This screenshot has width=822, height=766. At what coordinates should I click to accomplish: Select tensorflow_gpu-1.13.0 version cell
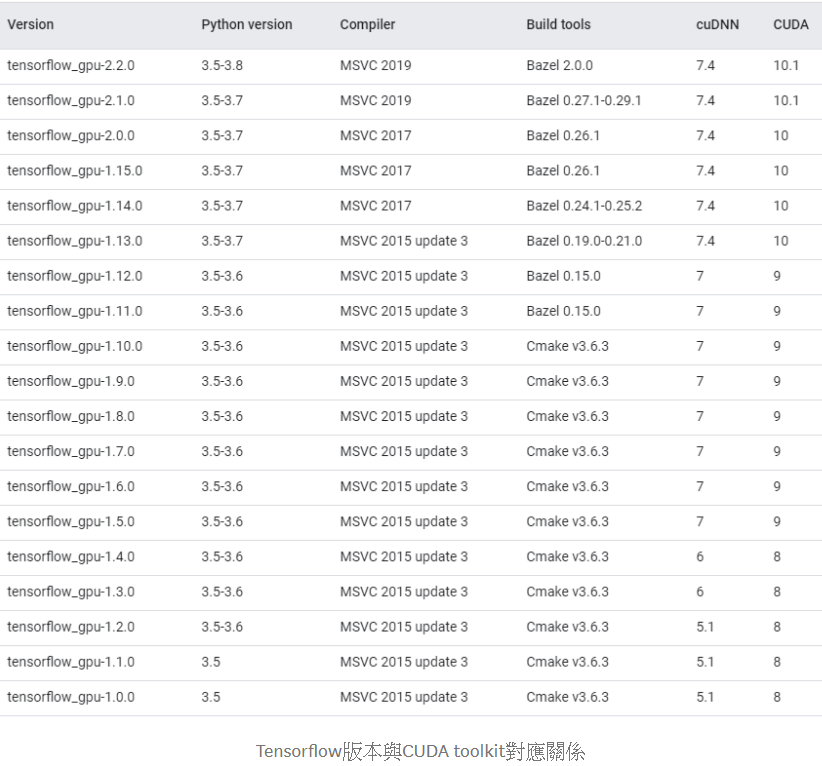coord(74,241)
